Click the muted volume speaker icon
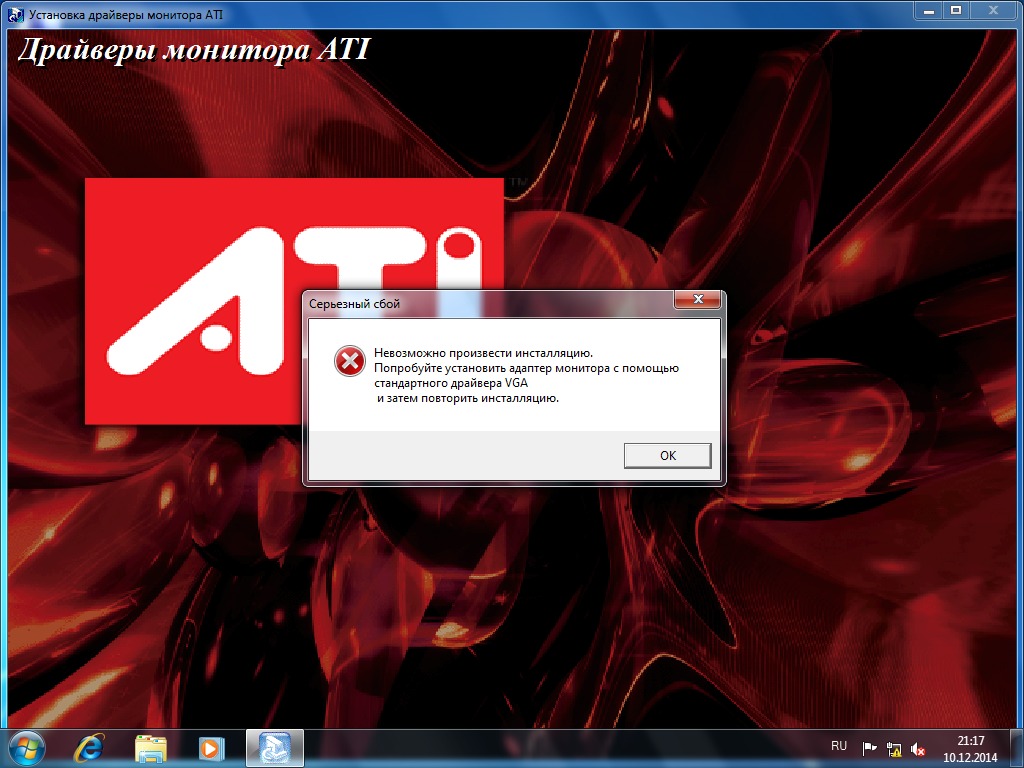 pyautogui.click(x=918, y=748)
